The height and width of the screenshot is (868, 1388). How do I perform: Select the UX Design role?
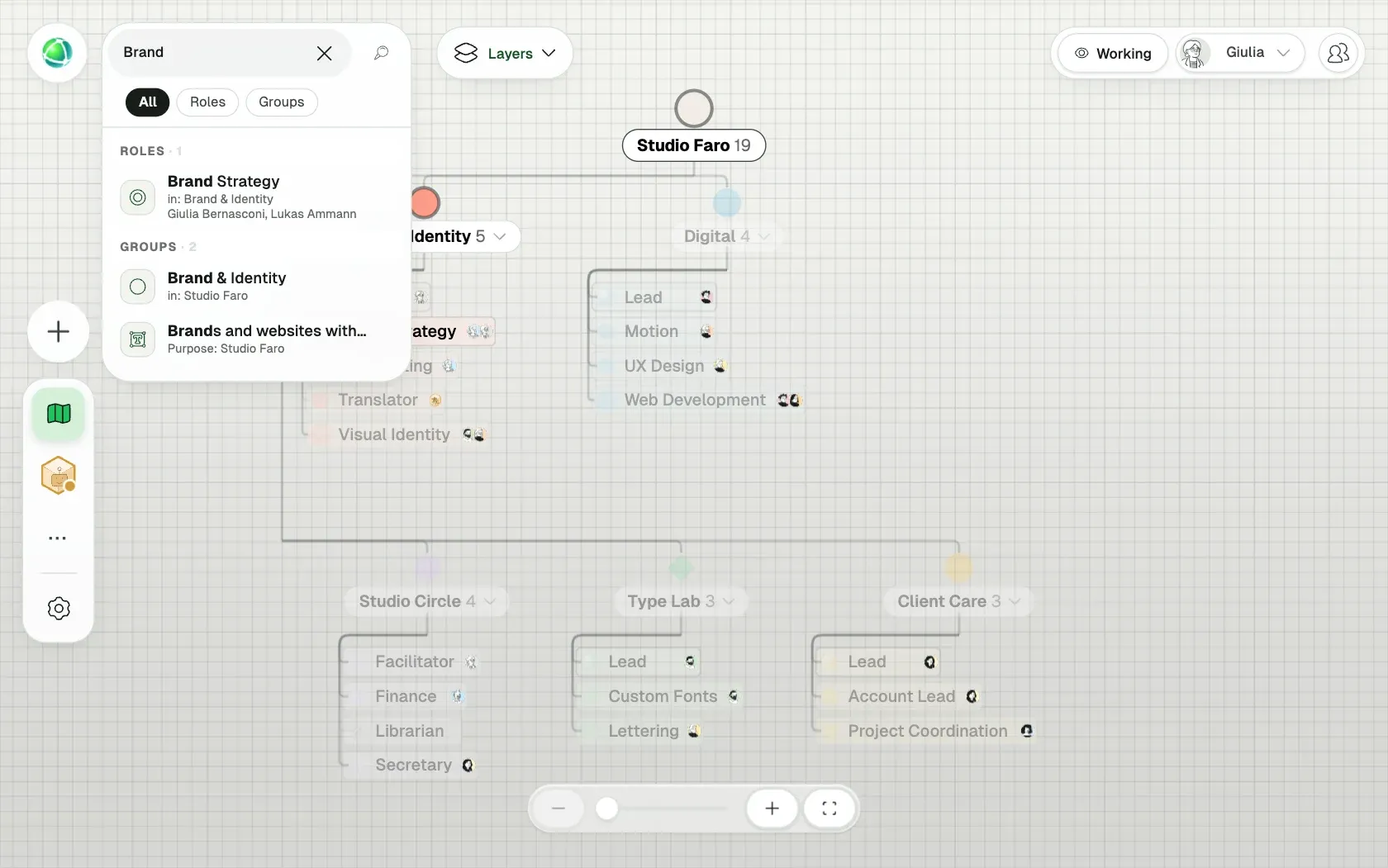pyautogui.click(x=663, y=366)
